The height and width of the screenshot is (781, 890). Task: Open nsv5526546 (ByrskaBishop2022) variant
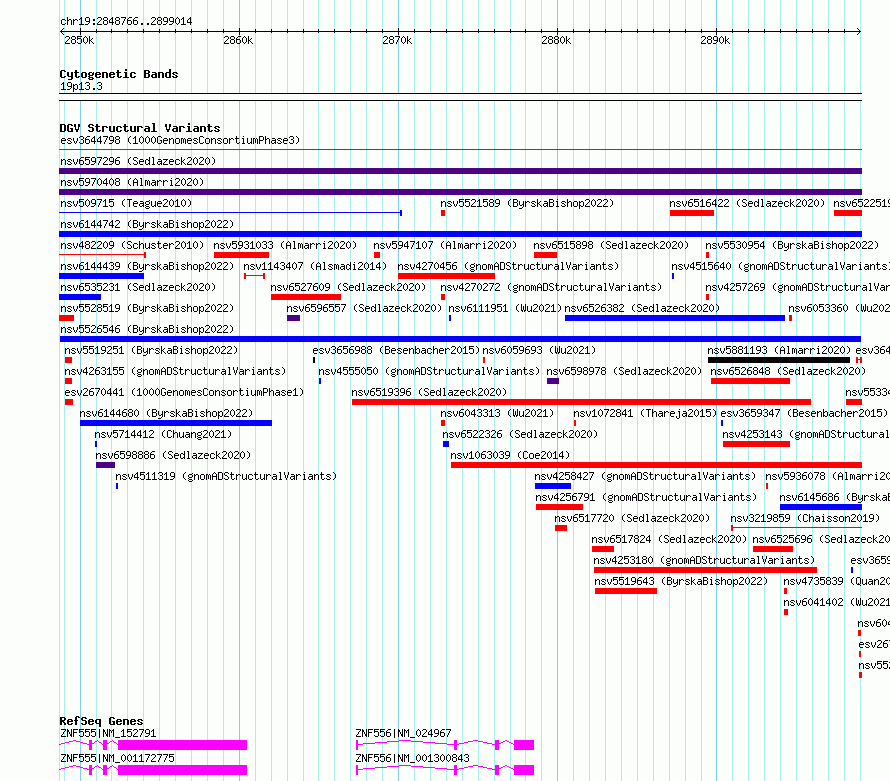pos(147,329)
